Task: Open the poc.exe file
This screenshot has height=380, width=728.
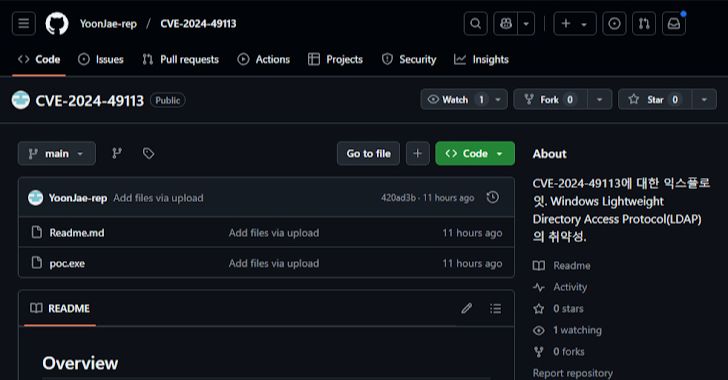Action: [x=67, y=263]
